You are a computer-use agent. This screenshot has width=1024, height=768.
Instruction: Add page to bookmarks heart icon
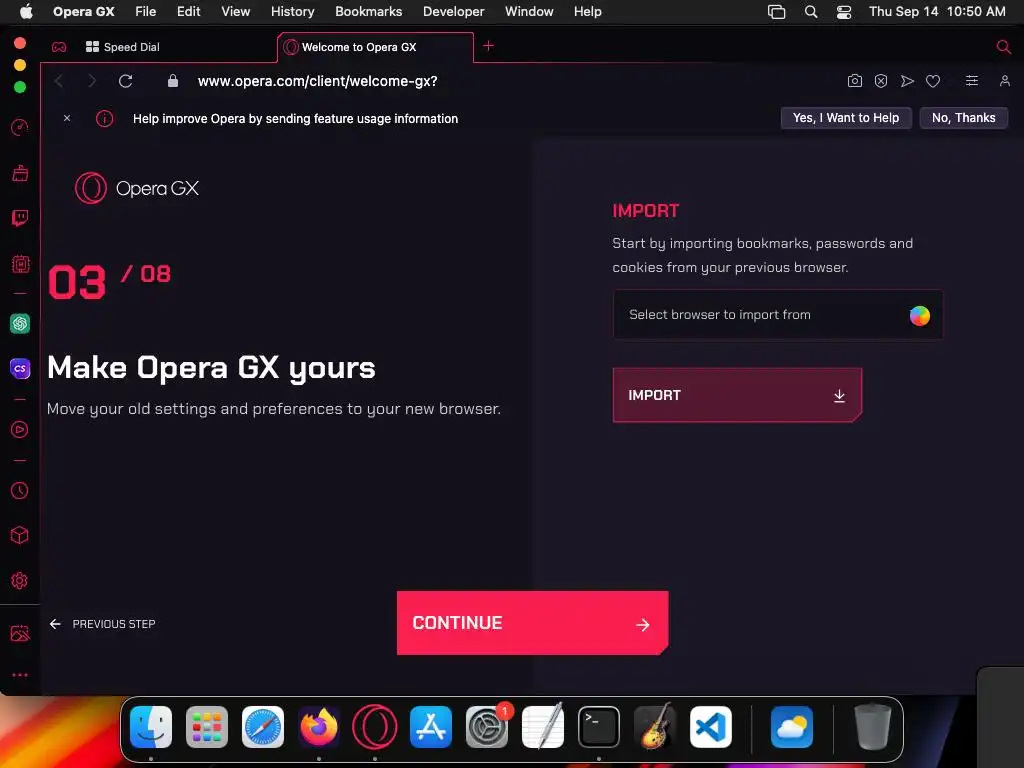[933, 81]
